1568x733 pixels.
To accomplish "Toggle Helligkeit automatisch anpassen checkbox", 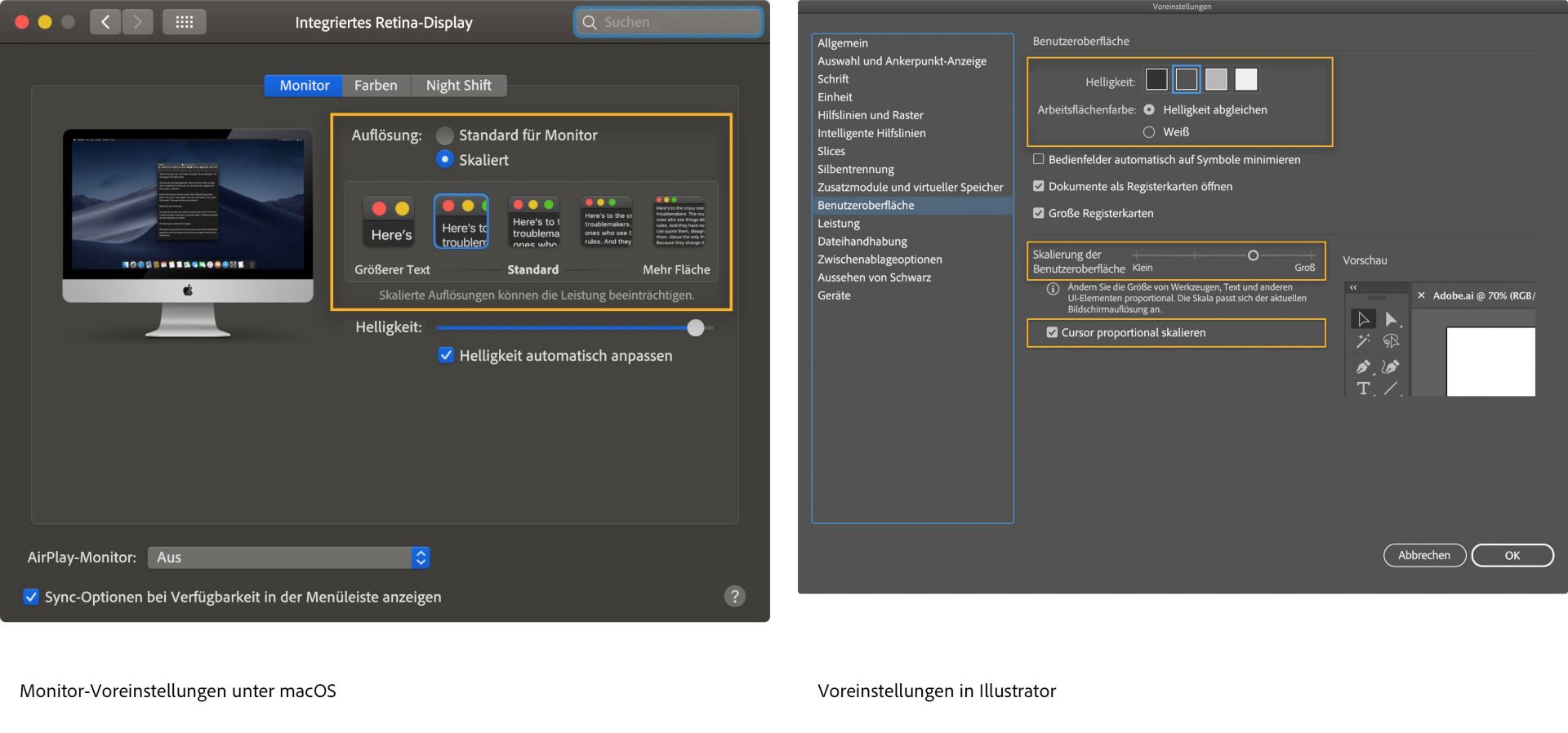I will coord(446,355).
